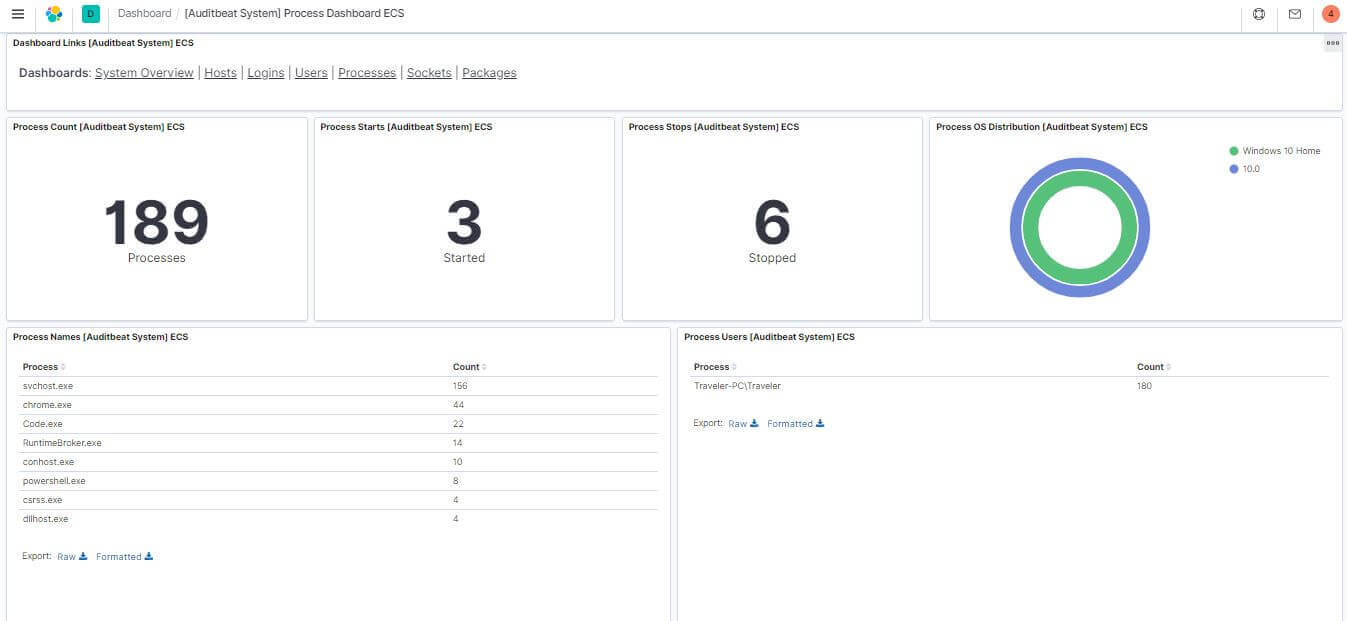The image size is (1347, 621).
Task: Toggle sorting on the Process column header
Action: 40,366
